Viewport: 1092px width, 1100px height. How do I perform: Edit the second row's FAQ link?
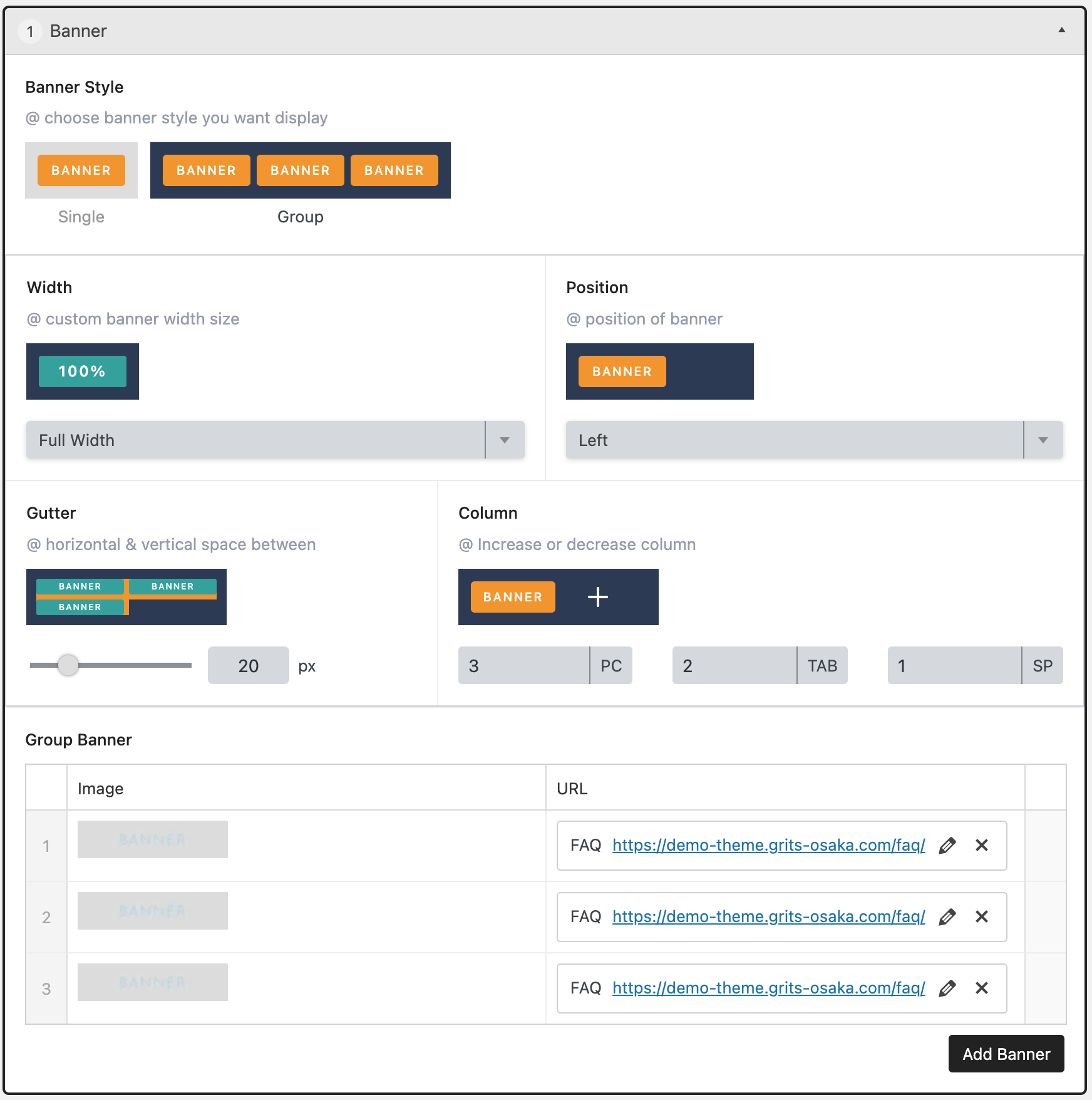pyautogui.click(x=947, y=917)
